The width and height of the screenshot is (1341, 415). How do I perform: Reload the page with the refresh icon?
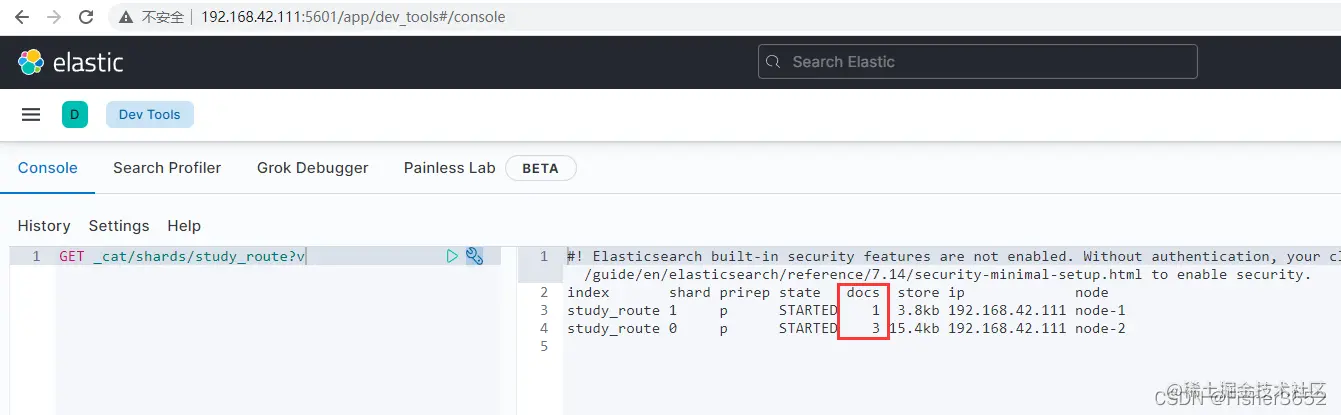[86, 17]
